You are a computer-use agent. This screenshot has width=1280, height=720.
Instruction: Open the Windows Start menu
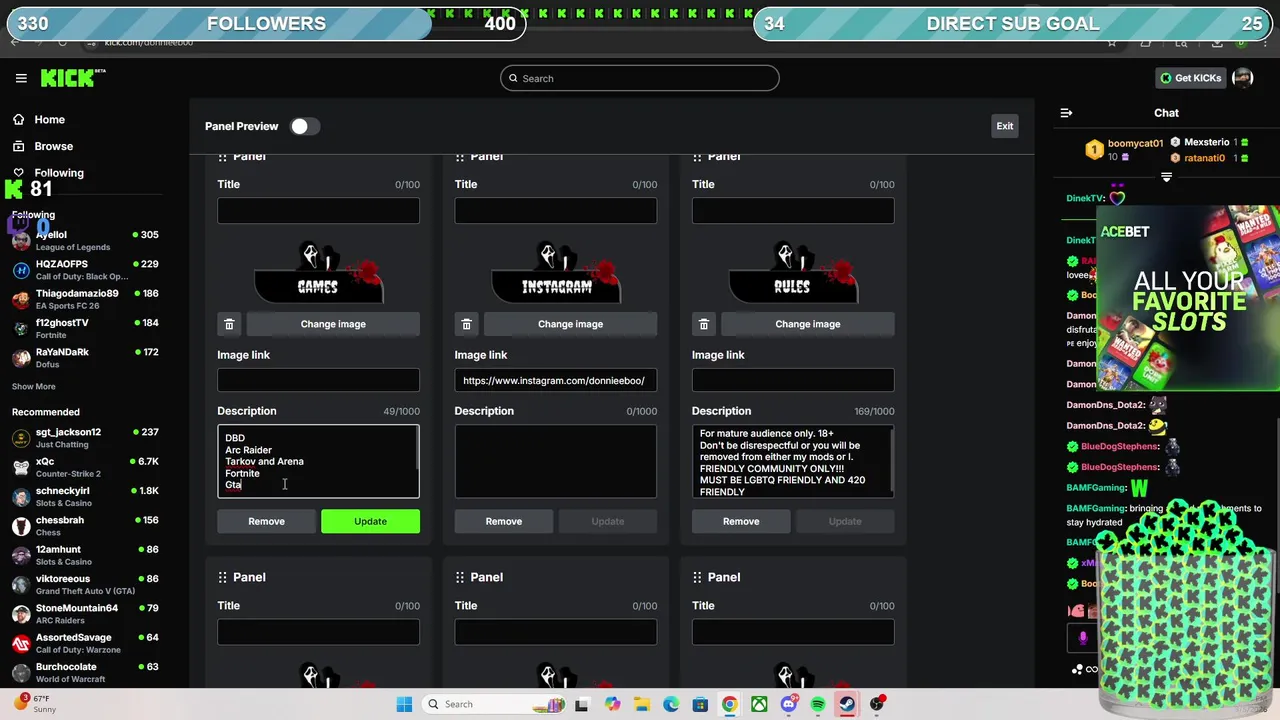pyautogui.click(x=404, y=704)
